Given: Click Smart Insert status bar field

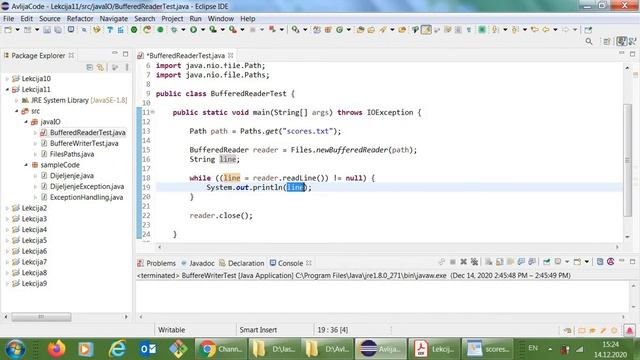Looking at the screenshot, I should click(x=258, y=330).
